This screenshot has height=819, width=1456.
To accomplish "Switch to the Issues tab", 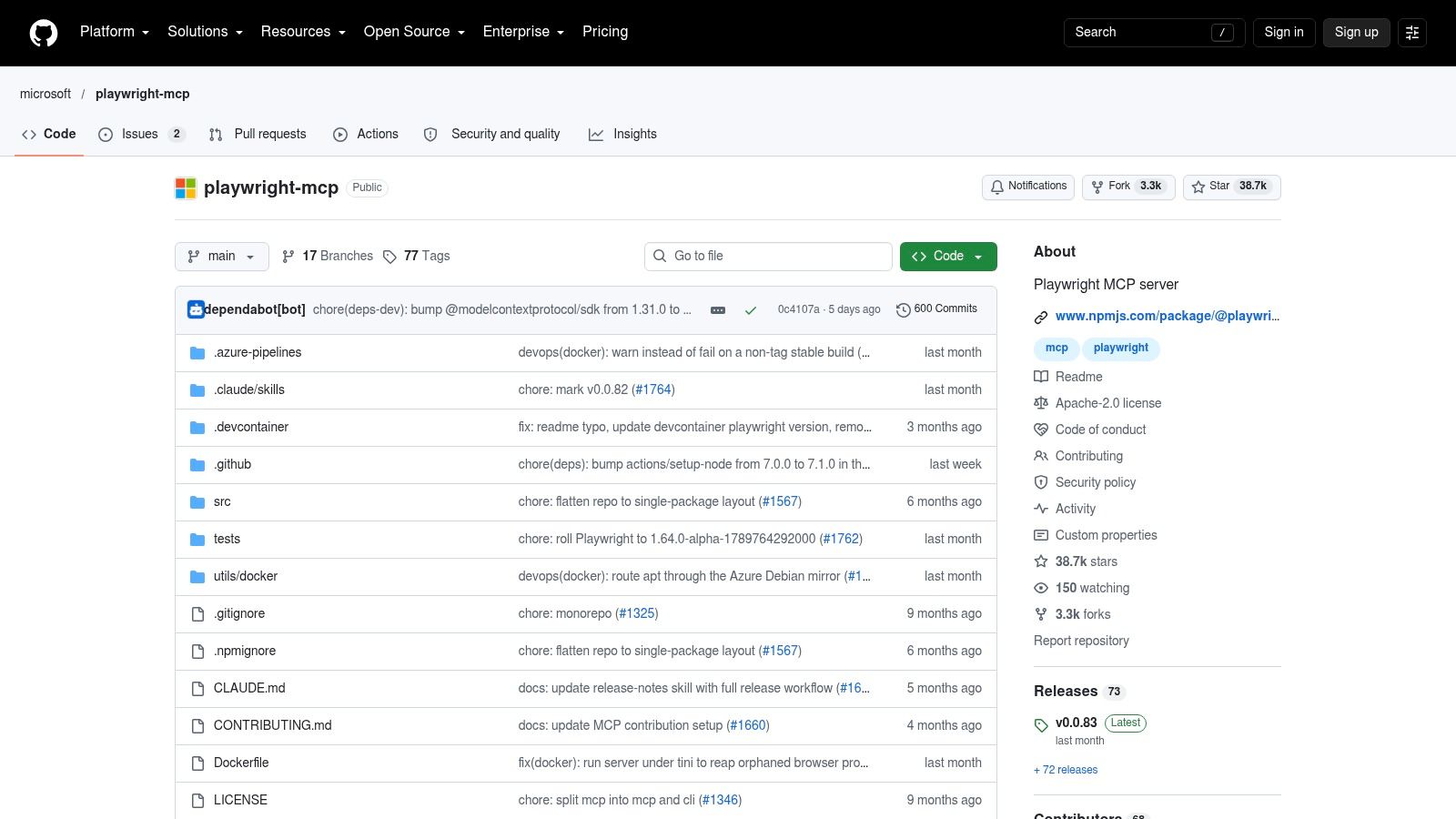I will pos(141,134).
